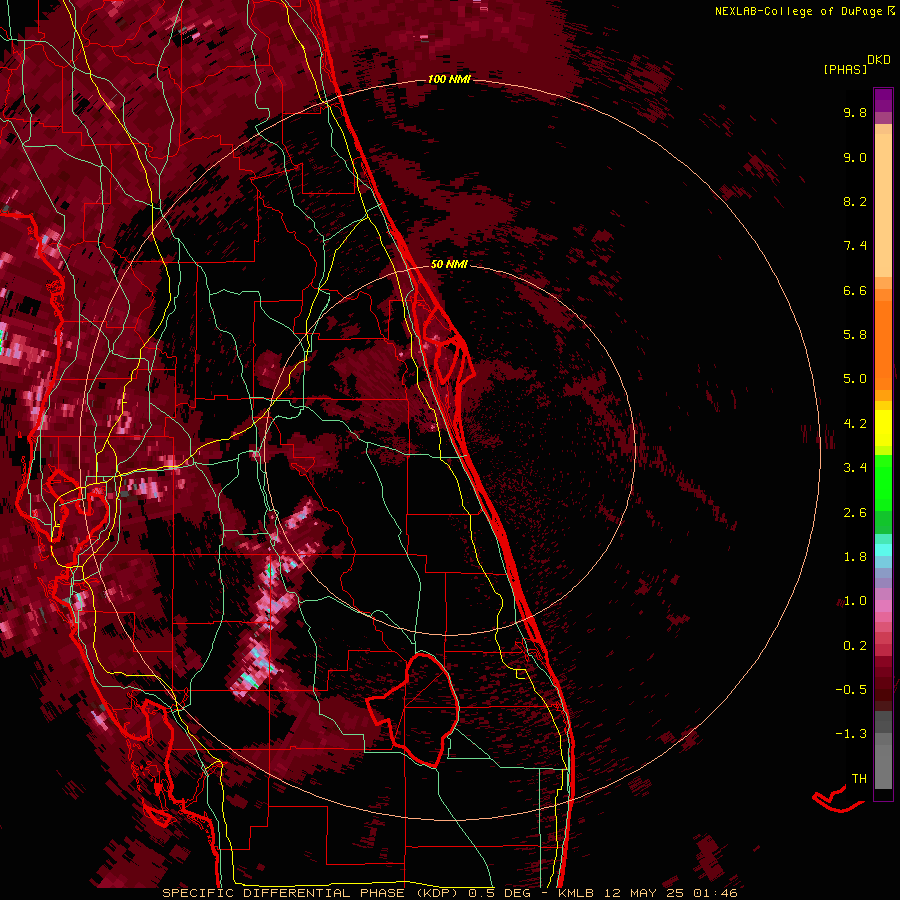Click the DKD label above the color bar
Image resolution: width=900 pixels, height=900 pixels.
tap(878, 60)
